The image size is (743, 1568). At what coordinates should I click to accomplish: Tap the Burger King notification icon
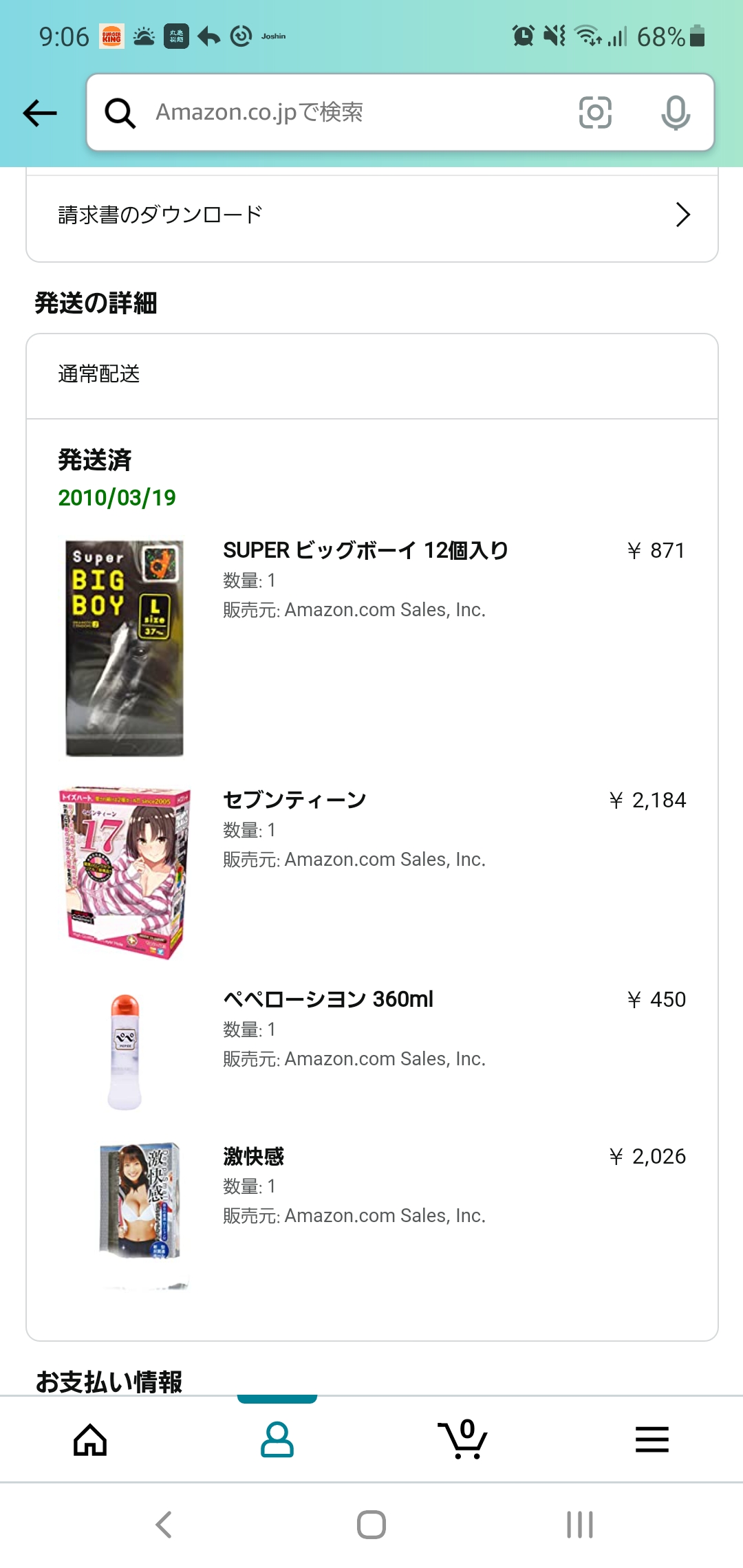click(111, 34)
